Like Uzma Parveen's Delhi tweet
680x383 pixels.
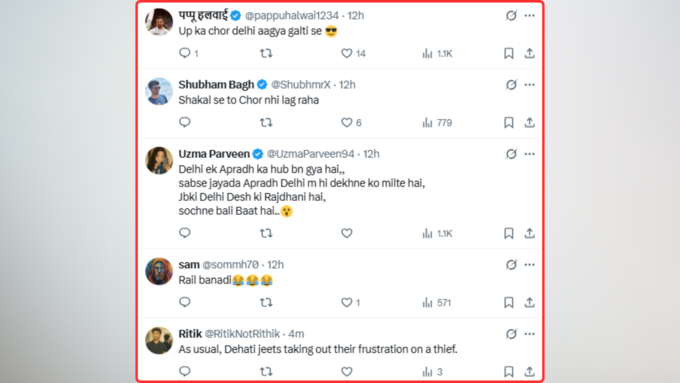(347, 233)
